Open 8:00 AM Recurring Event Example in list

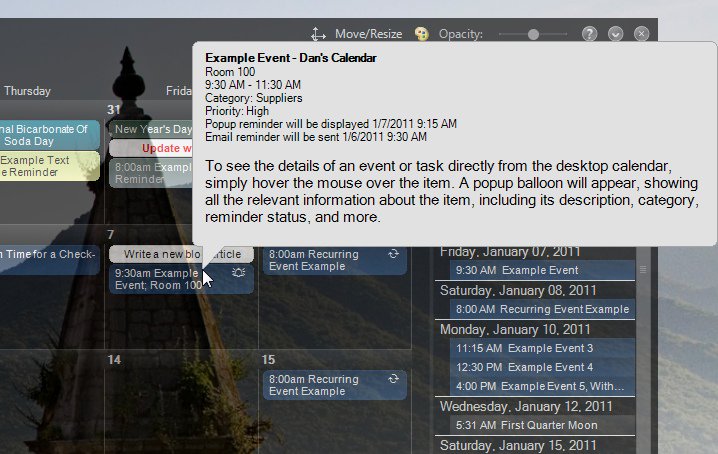[x=542, y=309]
